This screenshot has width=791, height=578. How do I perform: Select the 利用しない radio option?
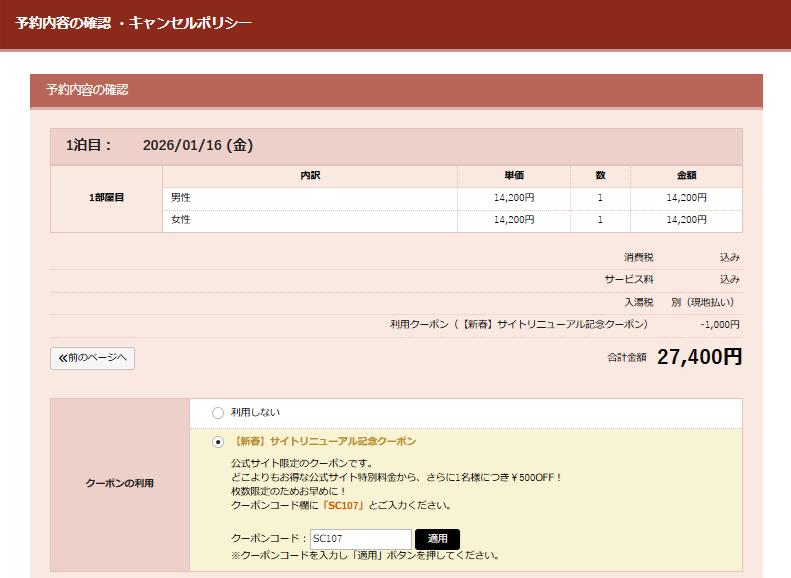[x=218, y=412]
